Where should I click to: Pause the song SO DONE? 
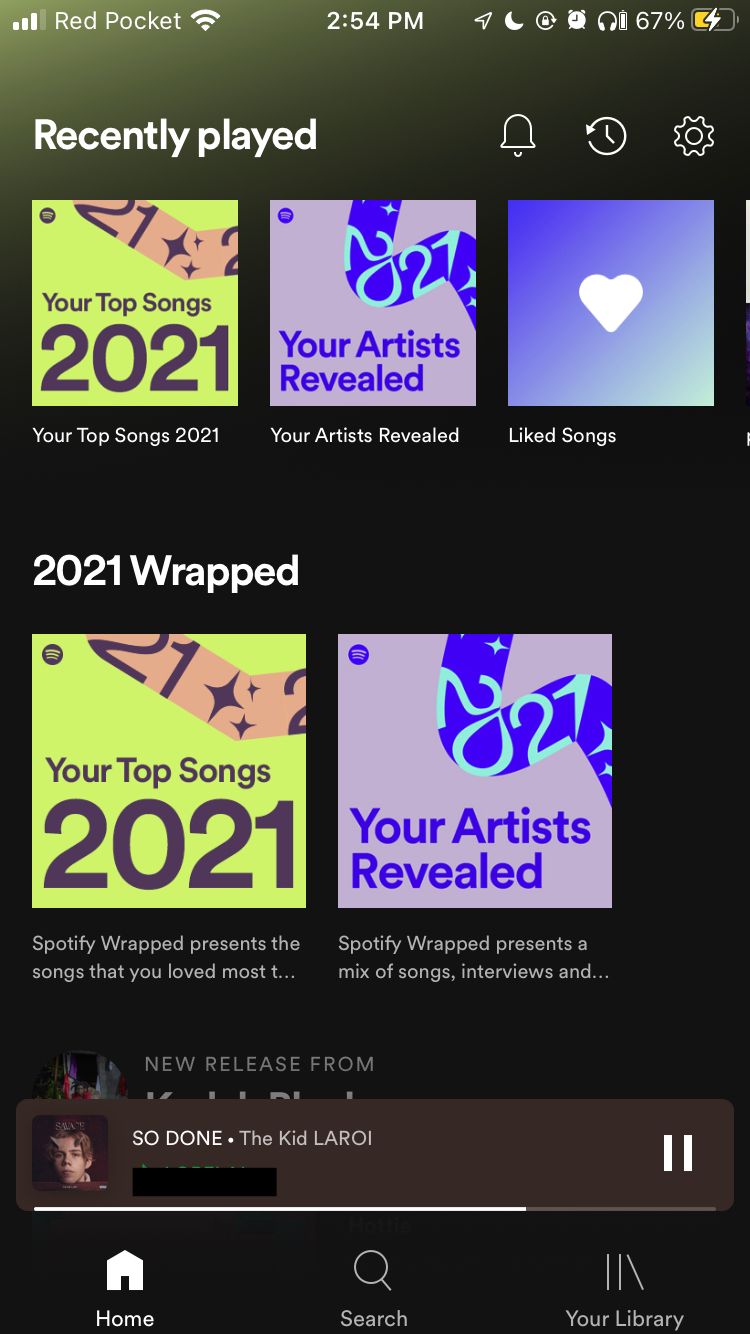pos(678,1153)
